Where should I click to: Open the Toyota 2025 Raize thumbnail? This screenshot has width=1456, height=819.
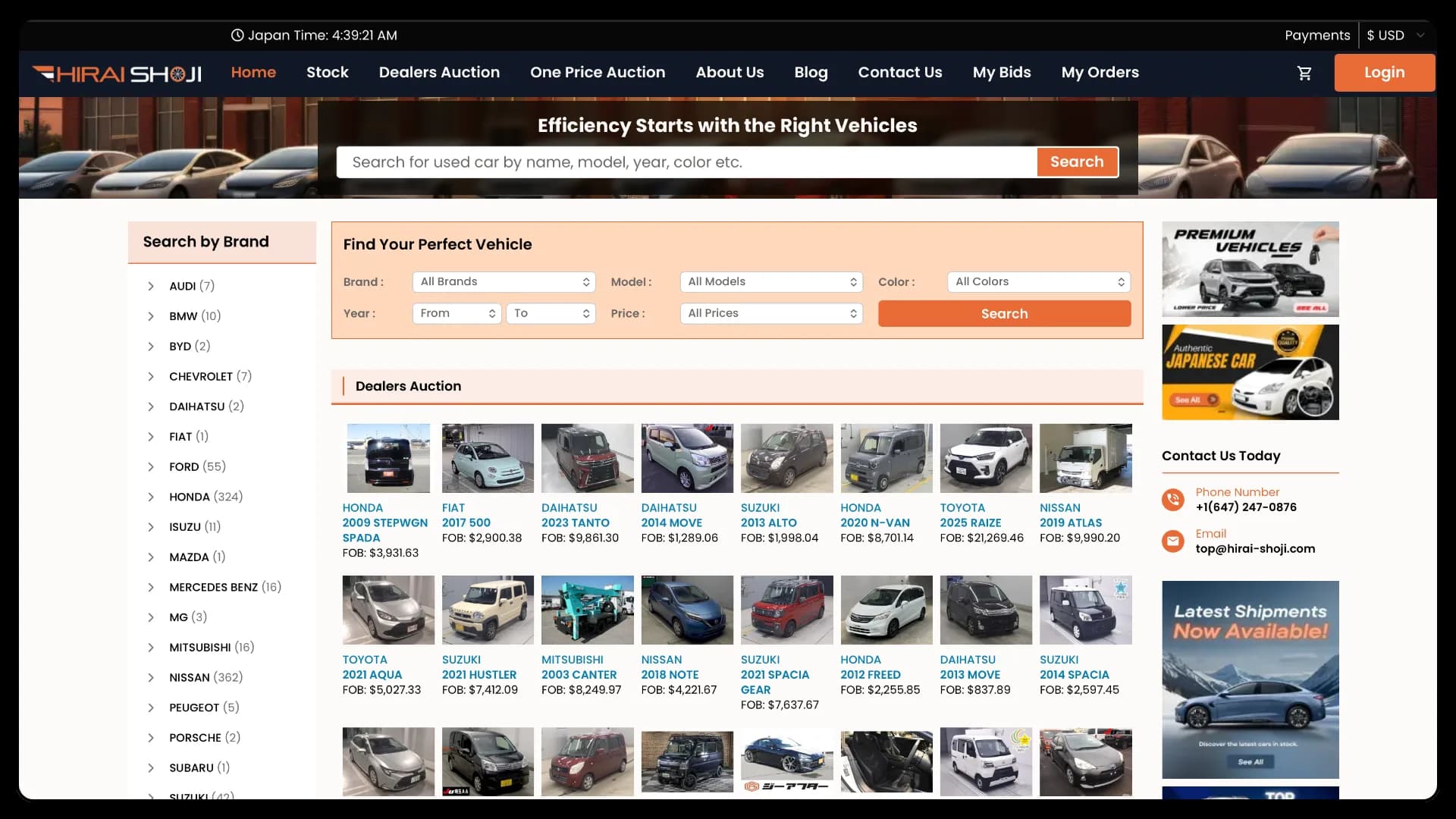pyautogui.click(x=986, y=458)
